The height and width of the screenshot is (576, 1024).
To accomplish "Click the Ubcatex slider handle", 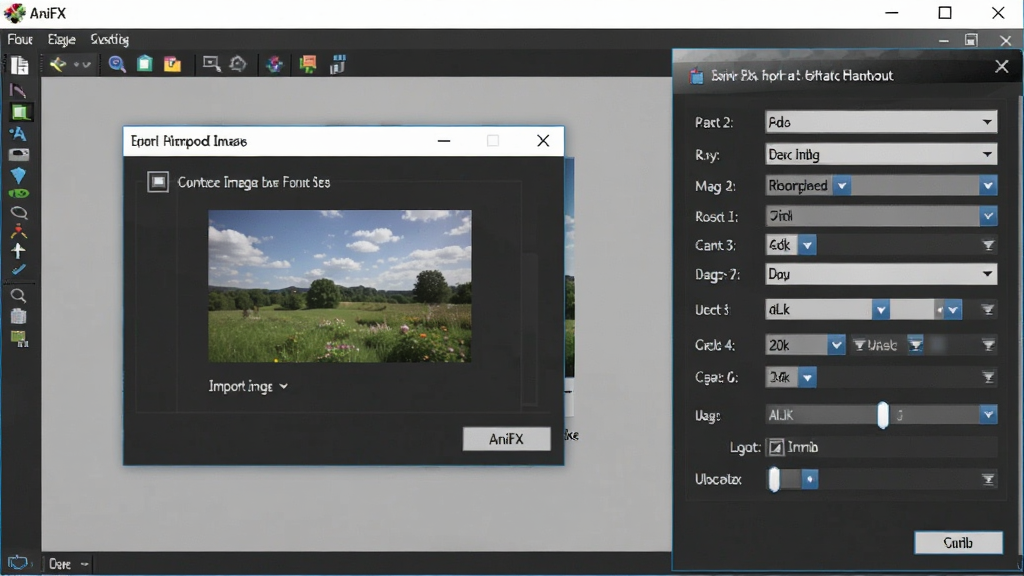I will click(775, 479).
